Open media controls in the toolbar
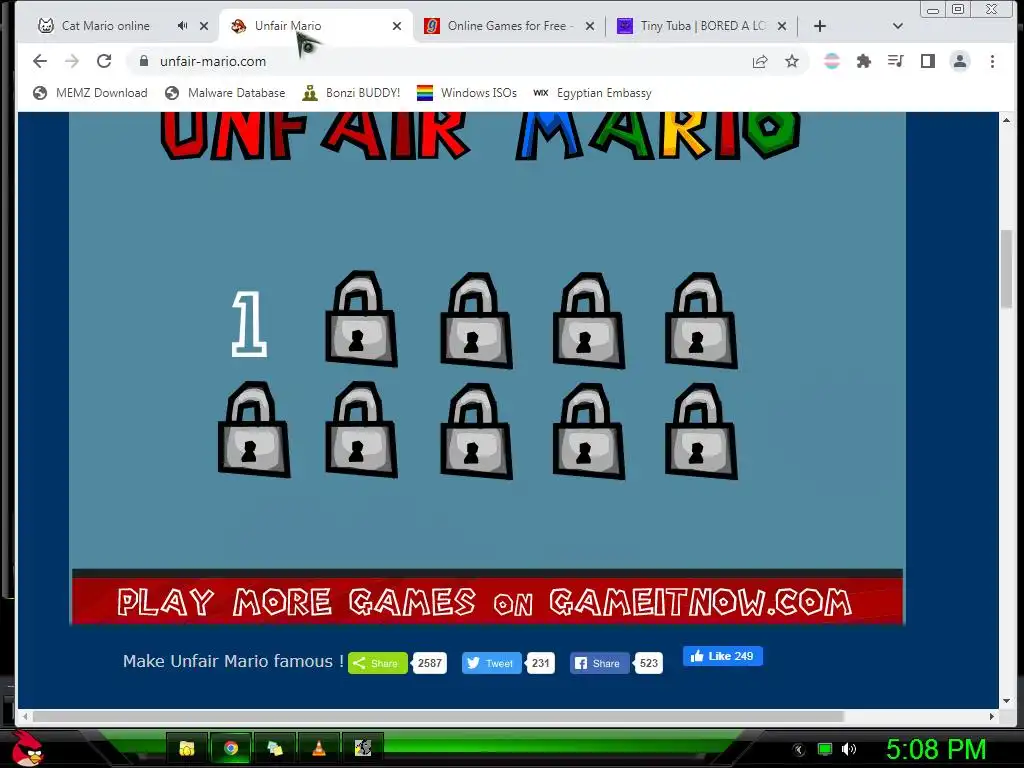The width and height of the screenshot is (1024, 768). pos(895,61)
